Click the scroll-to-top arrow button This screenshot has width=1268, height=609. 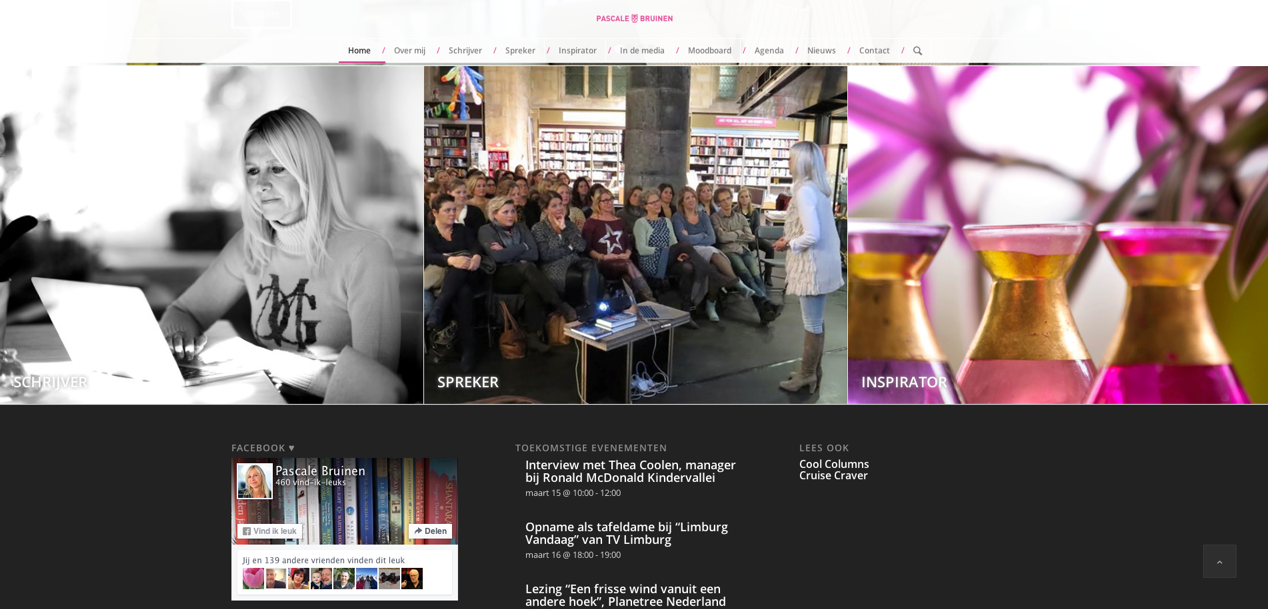[x=1219, y=561]
